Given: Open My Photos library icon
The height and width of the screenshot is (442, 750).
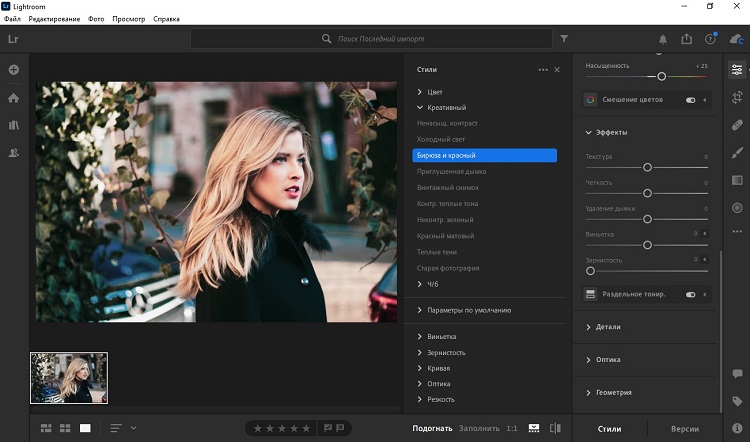Looking at the screenshot, I should click(14, 125).
